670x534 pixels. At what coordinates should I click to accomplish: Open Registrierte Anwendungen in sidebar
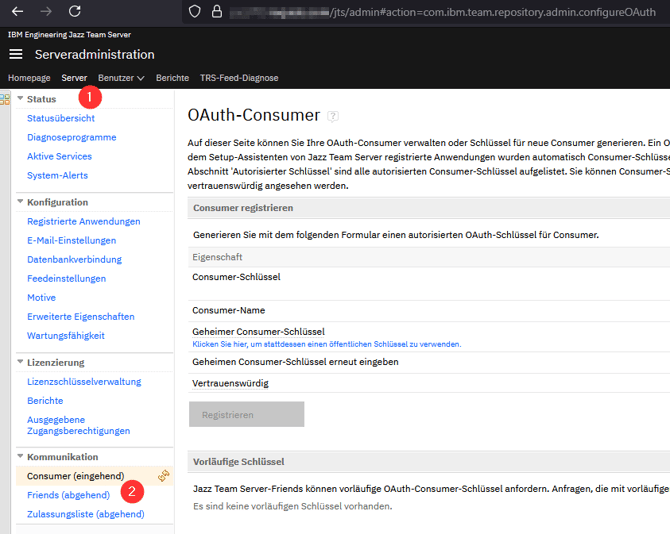[83, 221]
